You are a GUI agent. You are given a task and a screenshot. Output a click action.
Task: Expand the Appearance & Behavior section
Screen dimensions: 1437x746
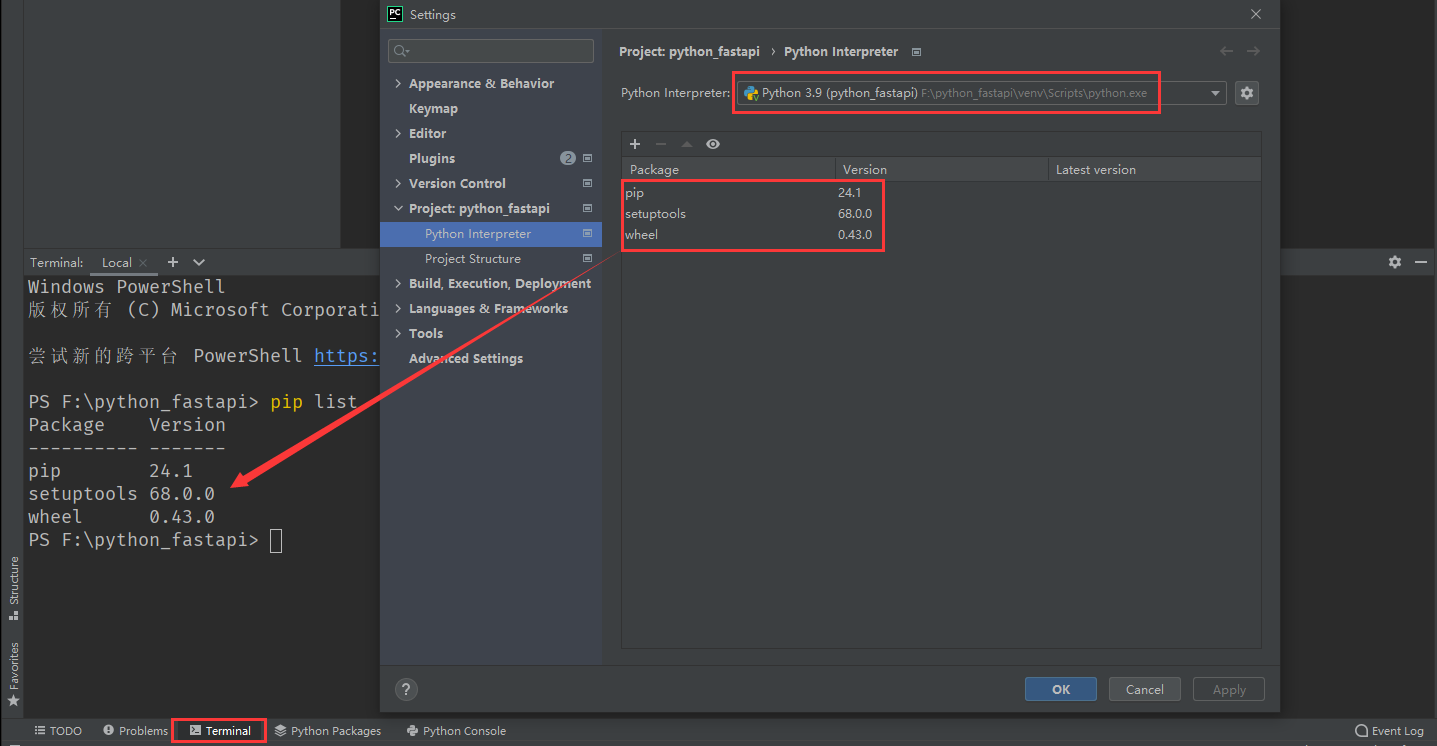398,84
